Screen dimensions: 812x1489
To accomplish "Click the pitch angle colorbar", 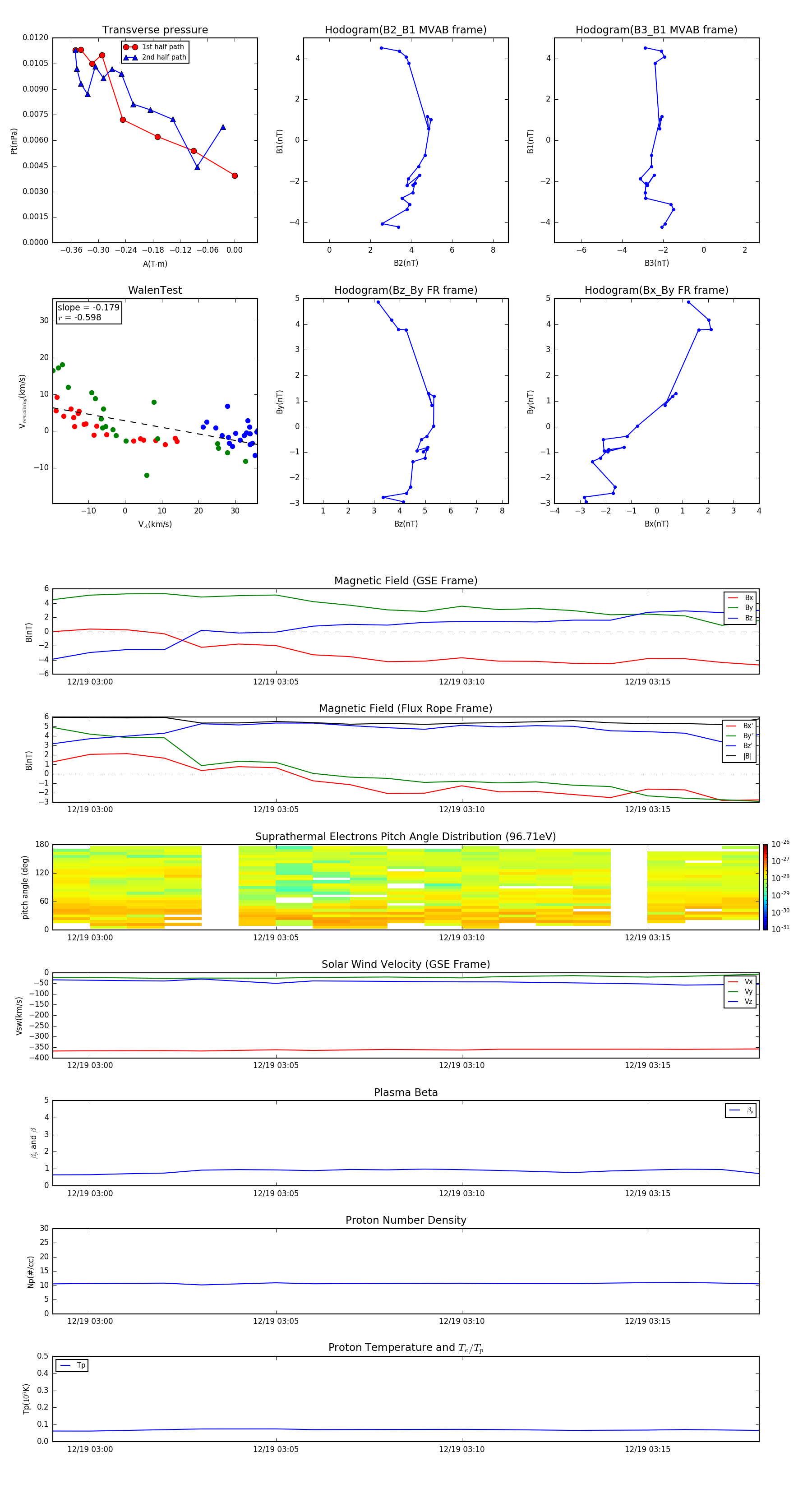I will 765,887.
